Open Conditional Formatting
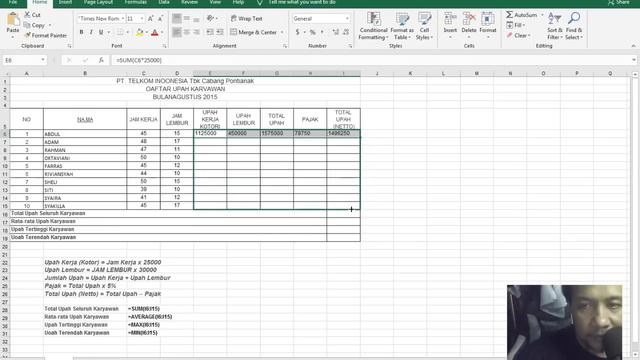The width and height of the screenshot is (640, 360). 373,26
